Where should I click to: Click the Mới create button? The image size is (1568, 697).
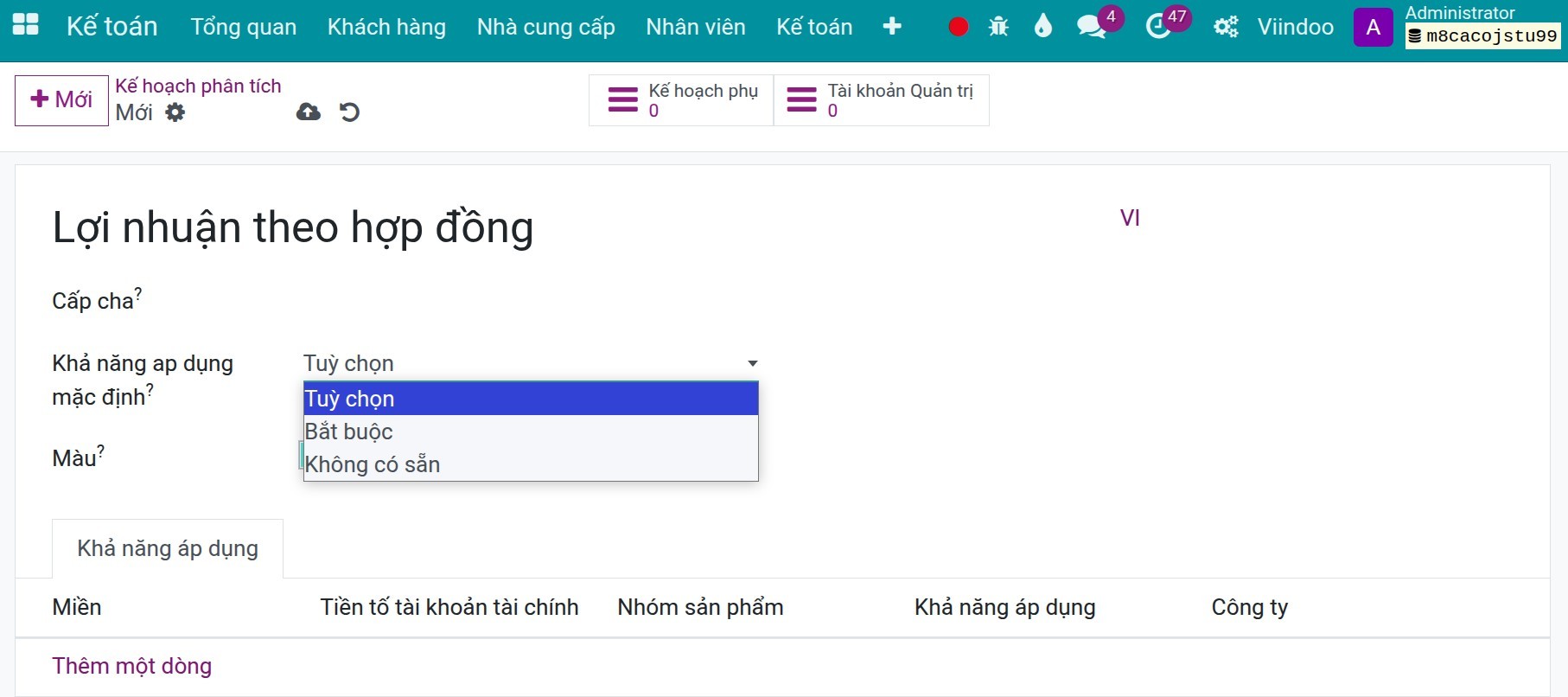pos(61,100)
